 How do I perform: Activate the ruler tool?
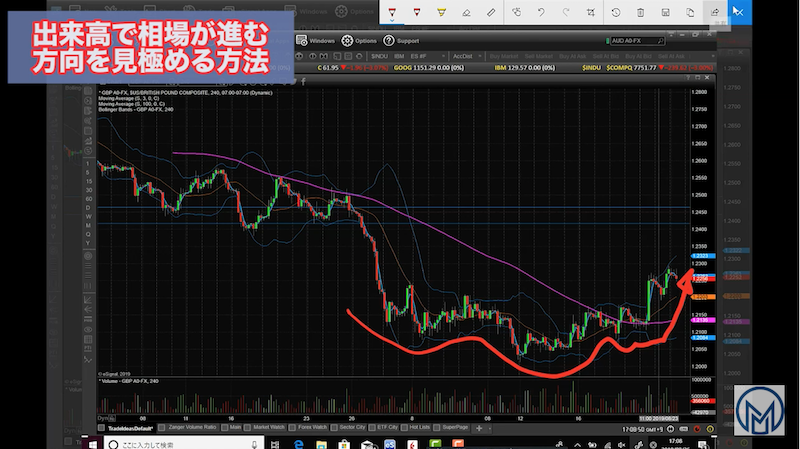pyautogui.click(x=488, y=12)
